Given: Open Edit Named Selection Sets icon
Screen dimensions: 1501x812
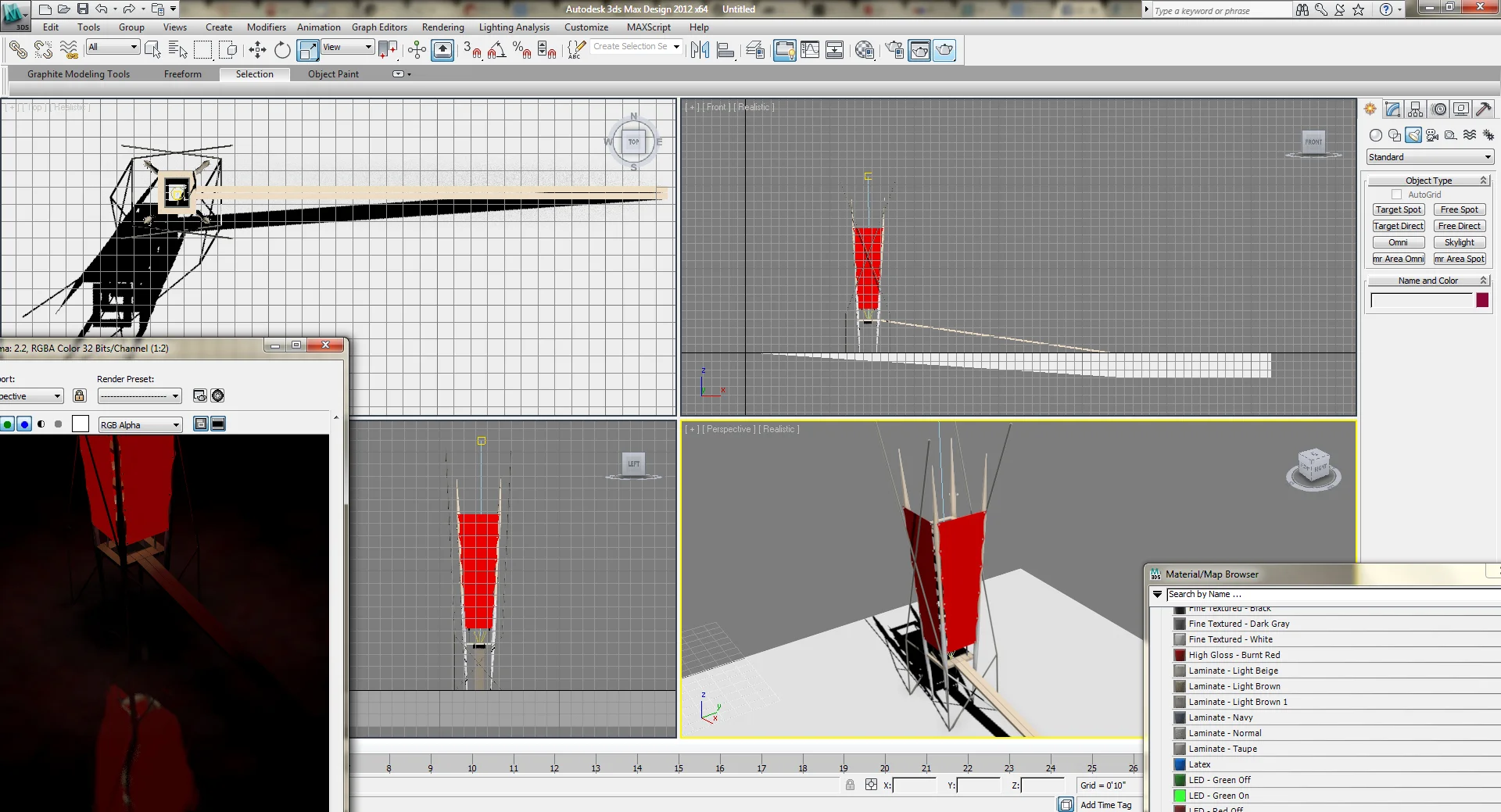Looking at the screenshot, I should pos(576,50).
